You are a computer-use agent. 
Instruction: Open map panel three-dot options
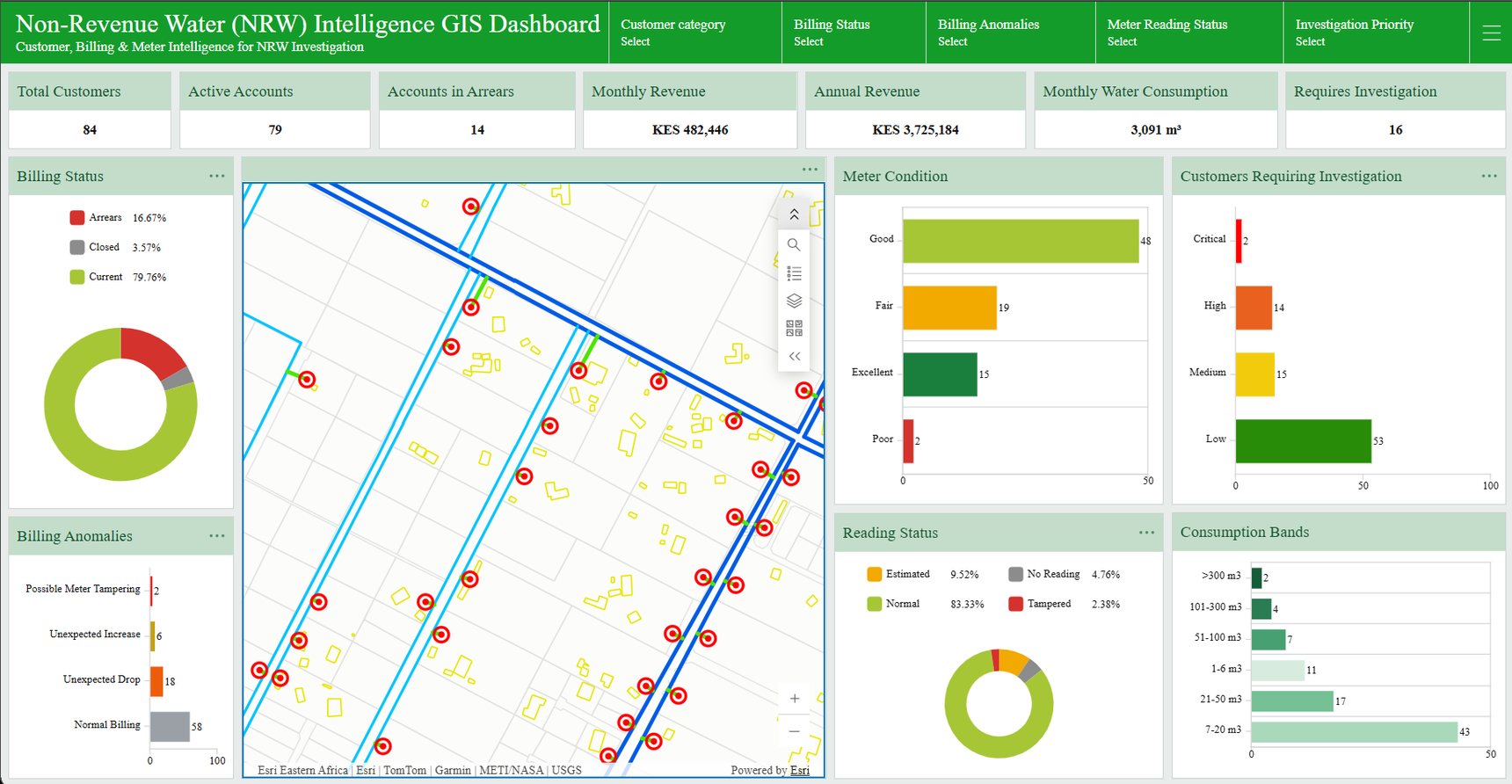pyautogui.click(x=810, y=169)
